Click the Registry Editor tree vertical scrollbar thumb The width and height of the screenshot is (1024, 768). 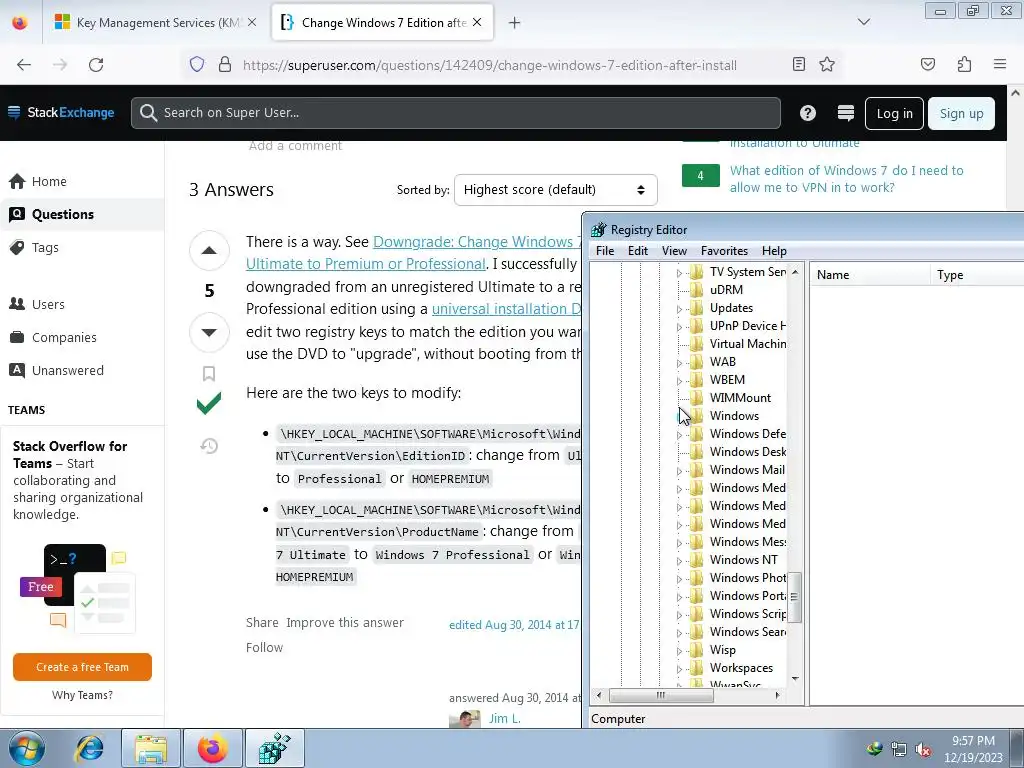(x=795, y=597)
